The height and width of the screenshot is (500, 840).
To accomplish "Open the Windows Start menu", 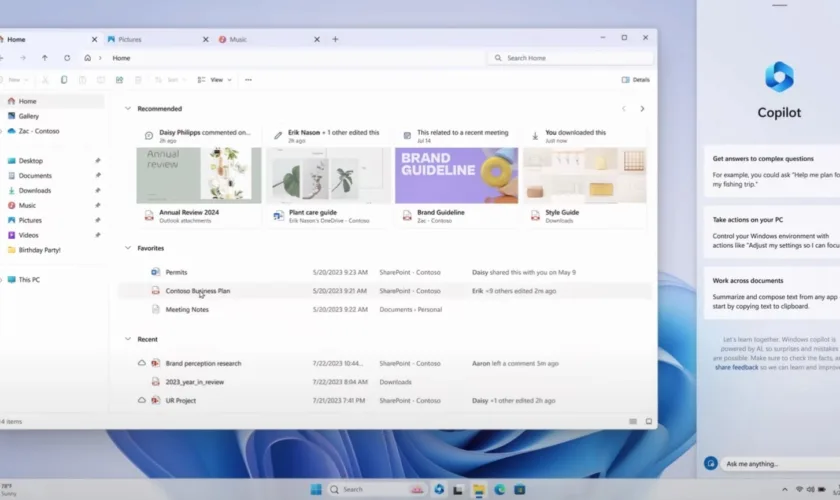I will click(x=316, y=489).
